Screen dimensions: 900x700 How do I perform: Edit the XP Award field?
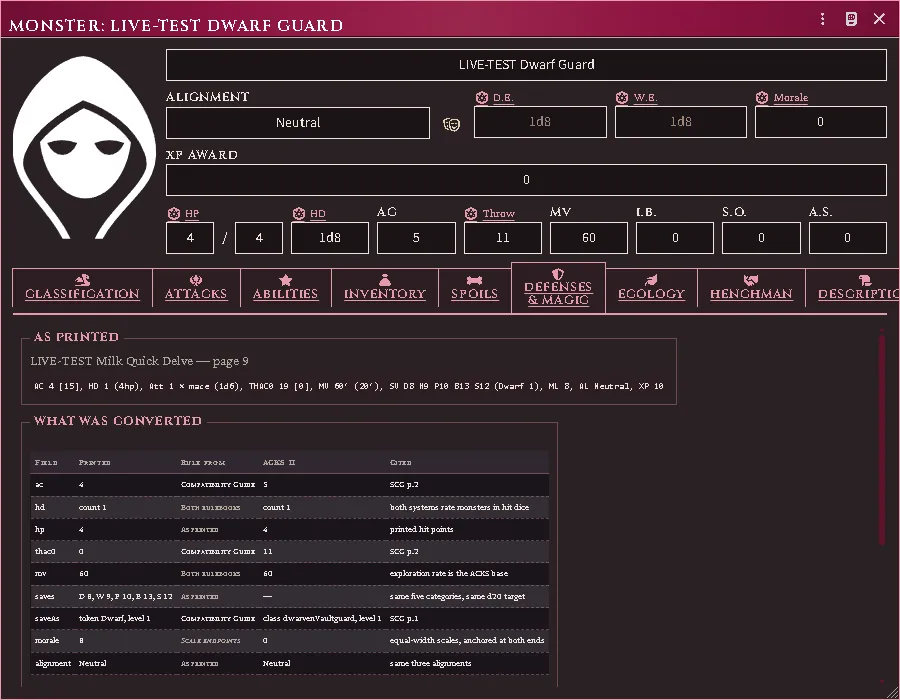526,180
